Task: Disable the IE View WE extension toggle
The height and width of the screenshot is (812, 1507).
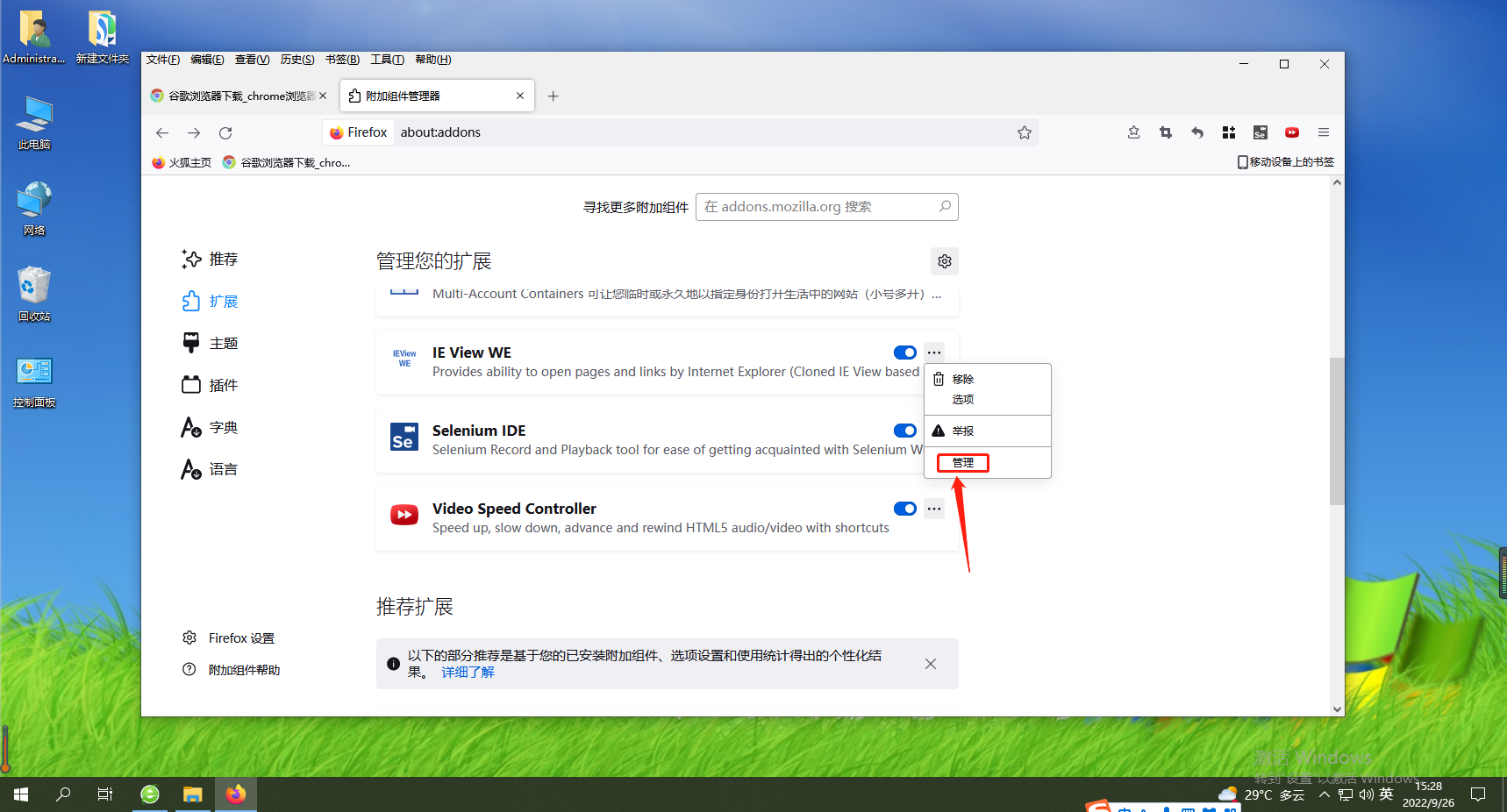Action: (x=905, y=353)
